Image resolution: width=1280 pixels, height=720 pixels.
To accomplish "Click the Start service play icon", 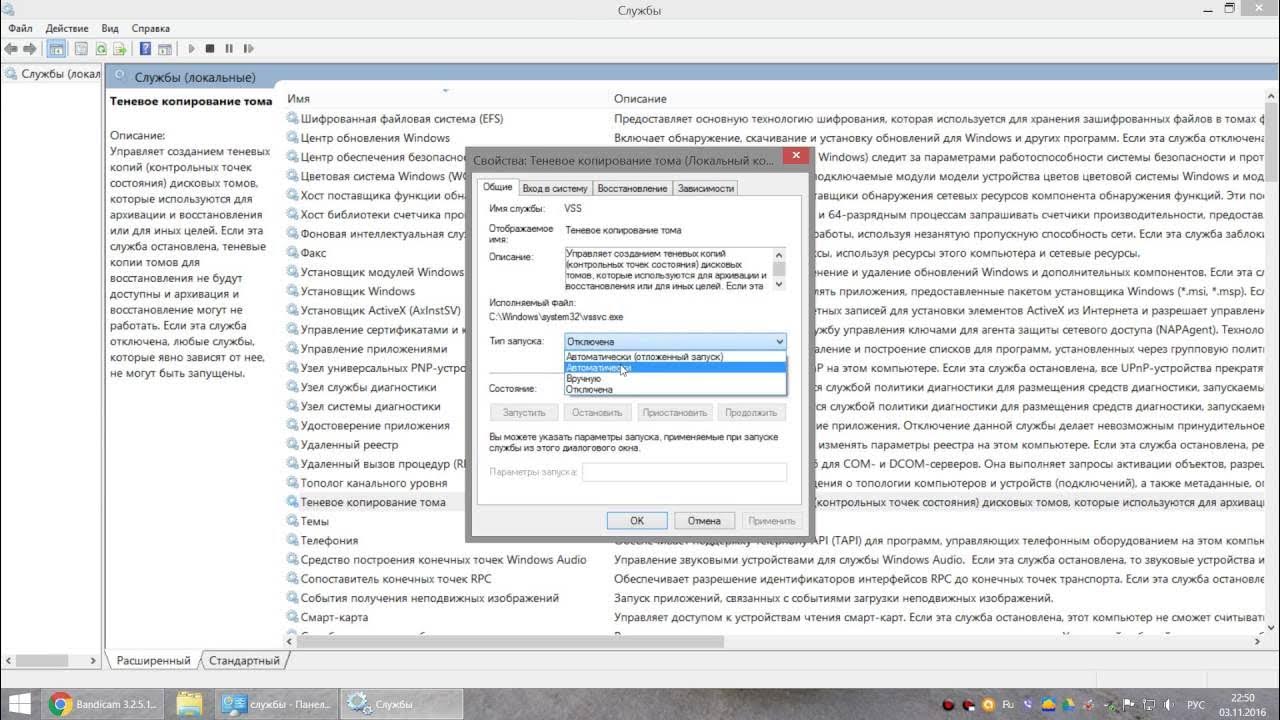I will pos(191,48).
